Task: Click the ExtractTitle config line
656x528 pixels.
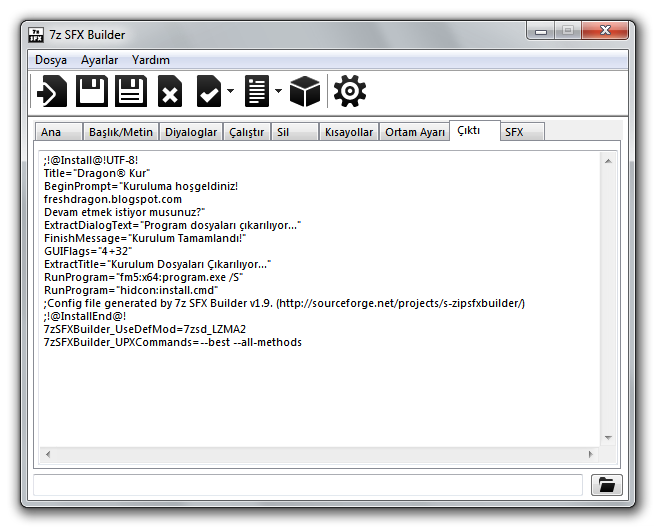Action: [x=157, y=264]
